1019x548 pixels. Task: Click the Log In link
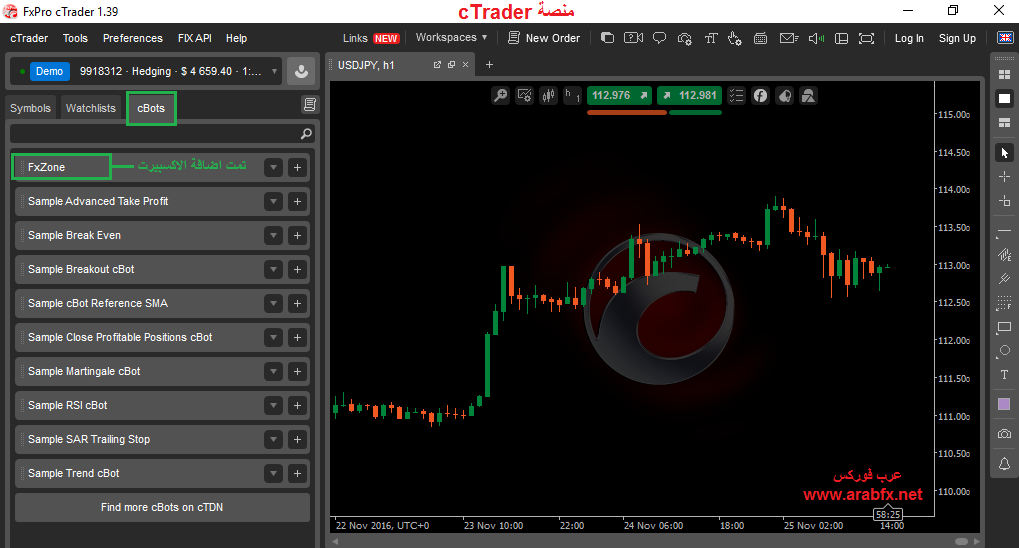click(909, 38)
